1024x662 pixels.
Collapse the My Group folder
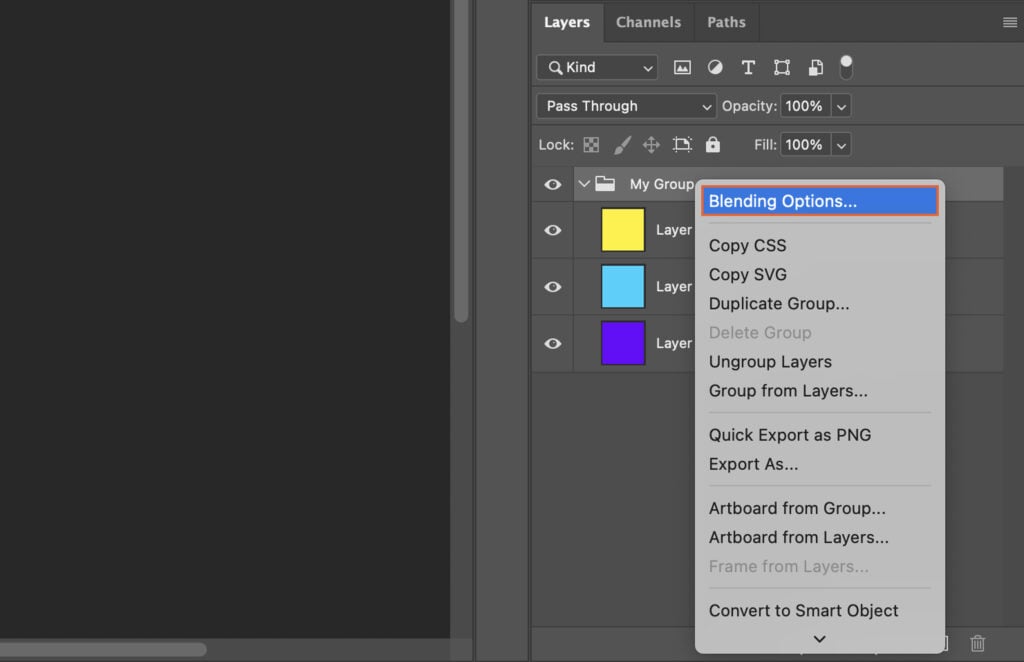coord(583,184)
